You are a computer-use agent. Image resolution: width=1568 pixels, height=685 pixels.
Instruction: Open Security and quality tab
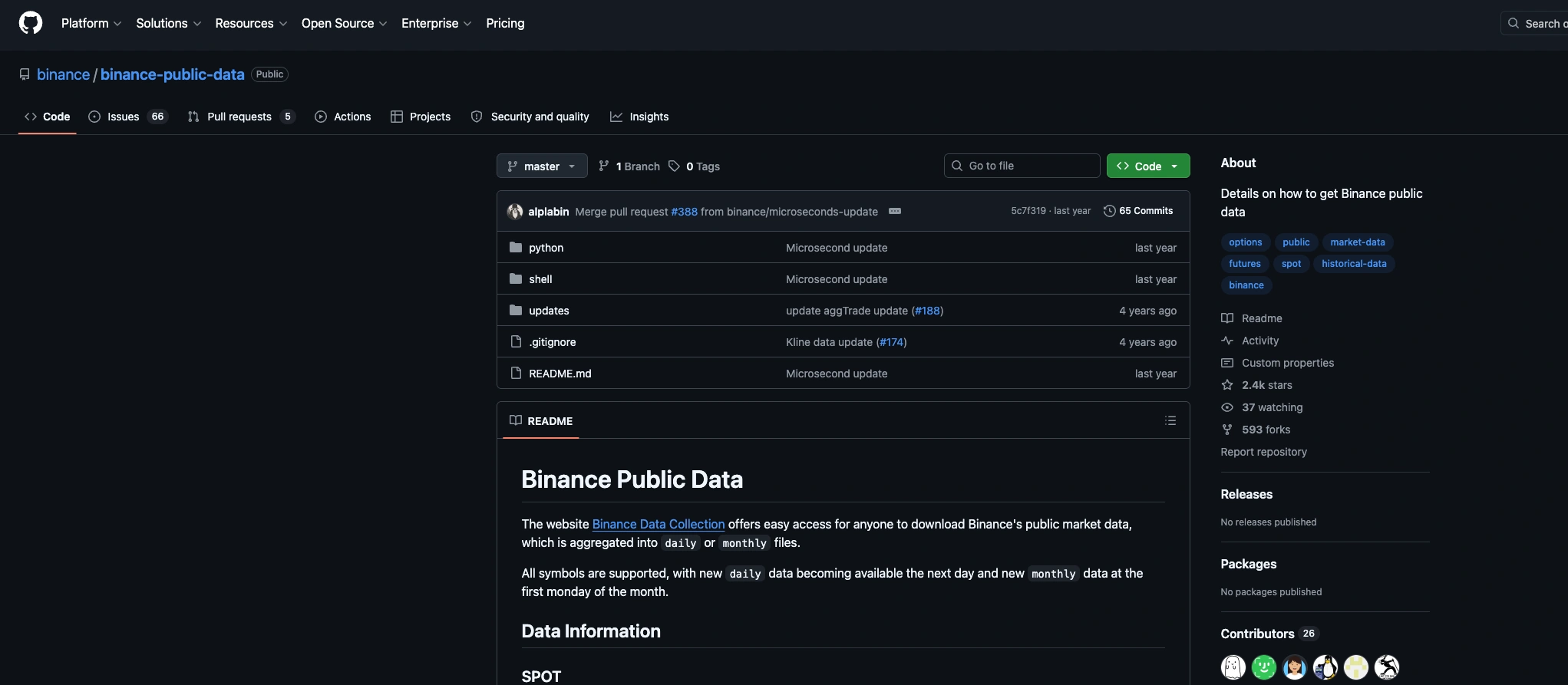[530, 117]
